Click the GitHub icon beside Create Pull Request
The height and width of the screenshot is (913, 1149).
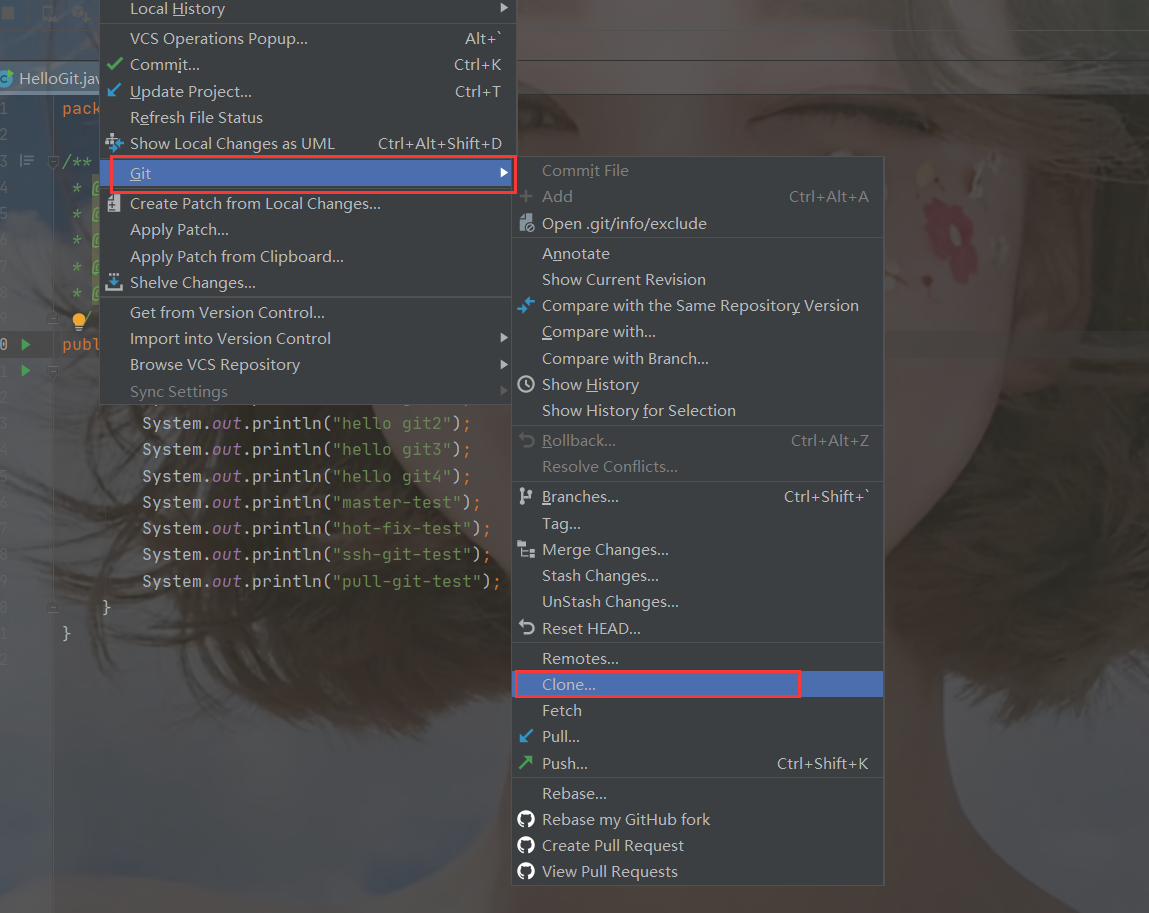click(526, 845)
